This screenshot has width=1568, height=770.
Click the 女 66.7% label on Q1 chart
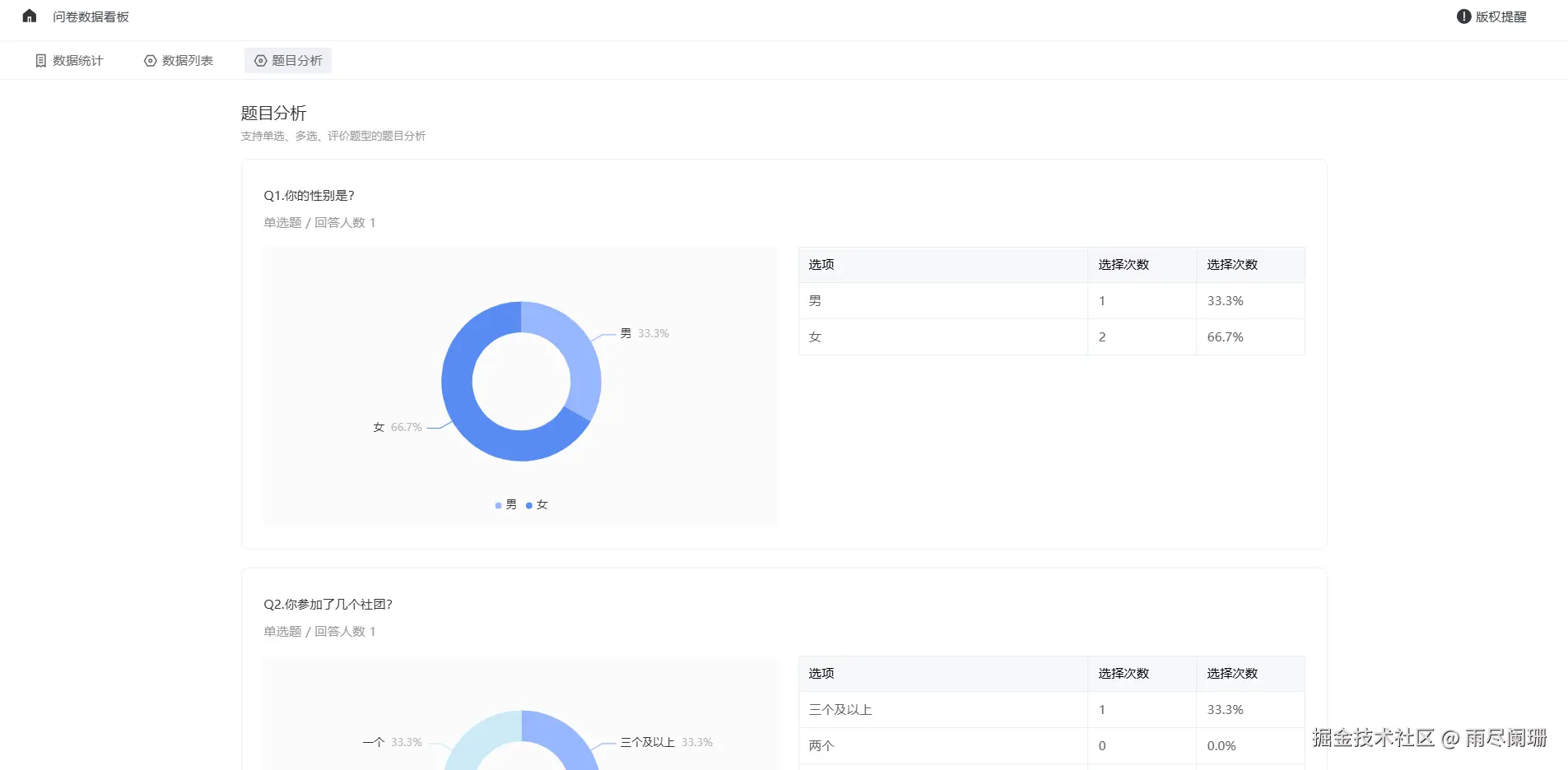tap(398, 428)
